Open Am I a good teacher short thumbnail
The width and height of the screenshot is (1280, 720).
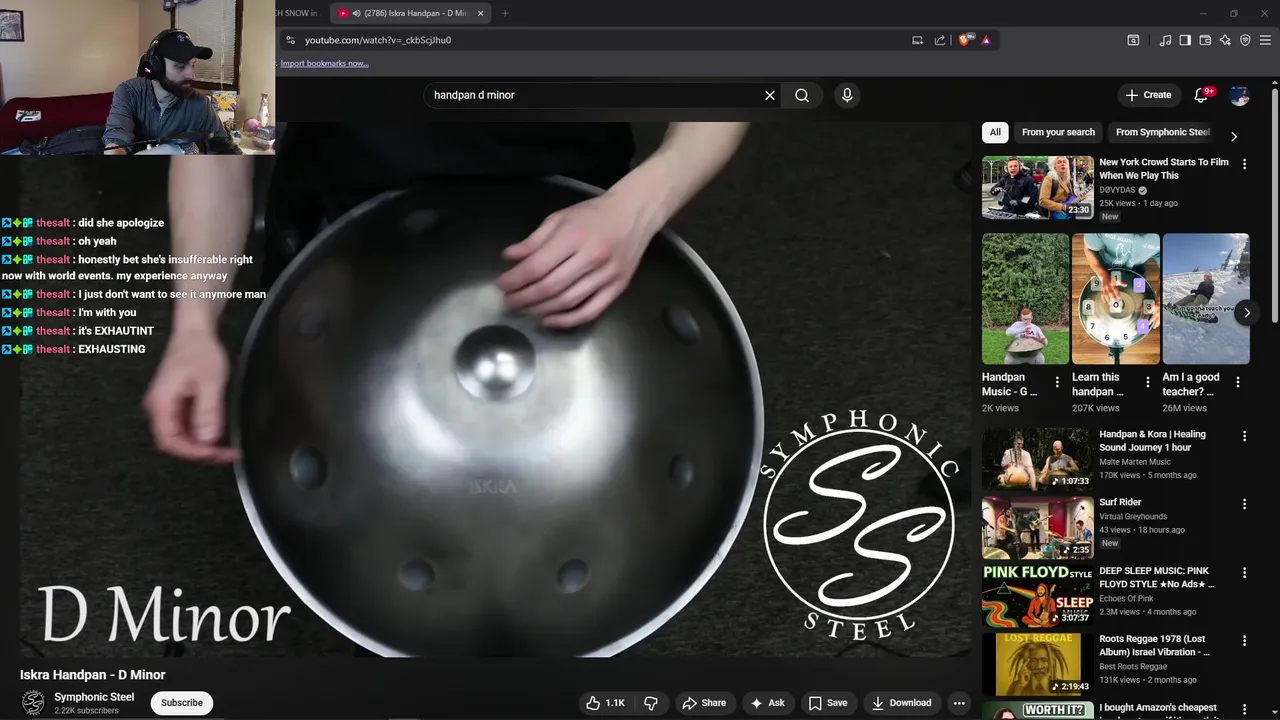1206,299
